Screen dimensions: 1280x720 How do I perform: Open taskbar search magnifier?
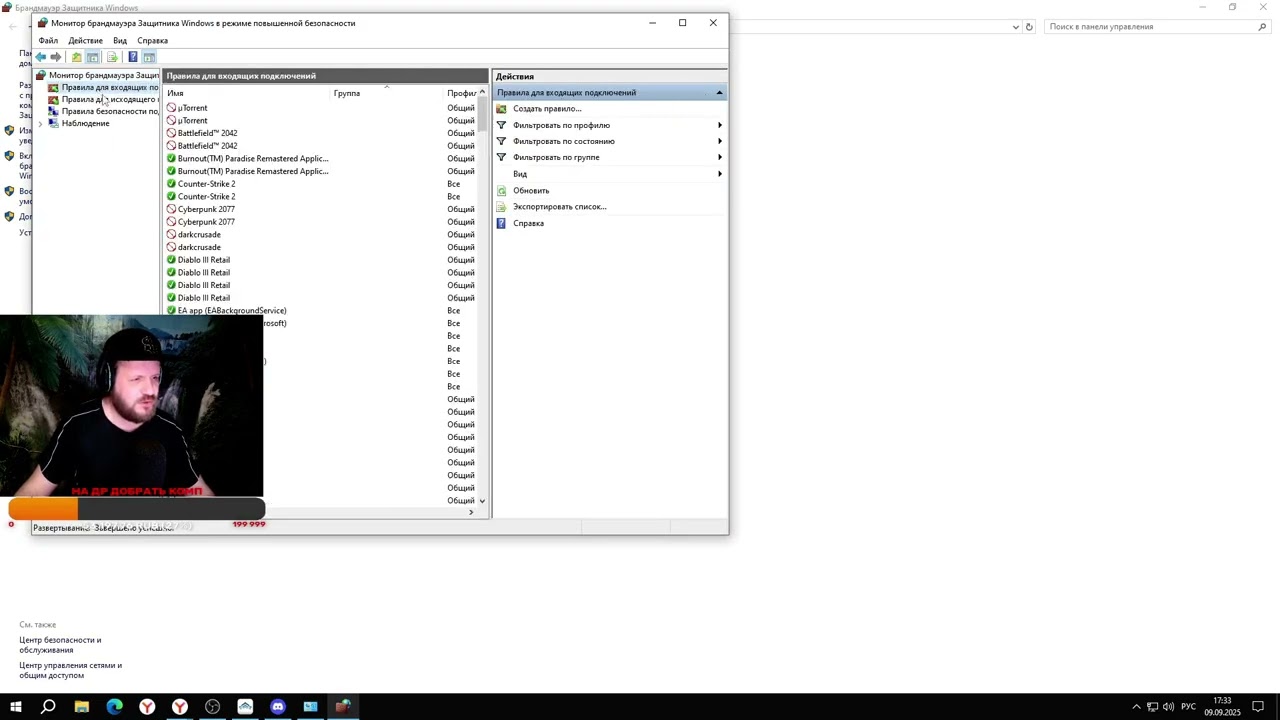tap(48, 707)
